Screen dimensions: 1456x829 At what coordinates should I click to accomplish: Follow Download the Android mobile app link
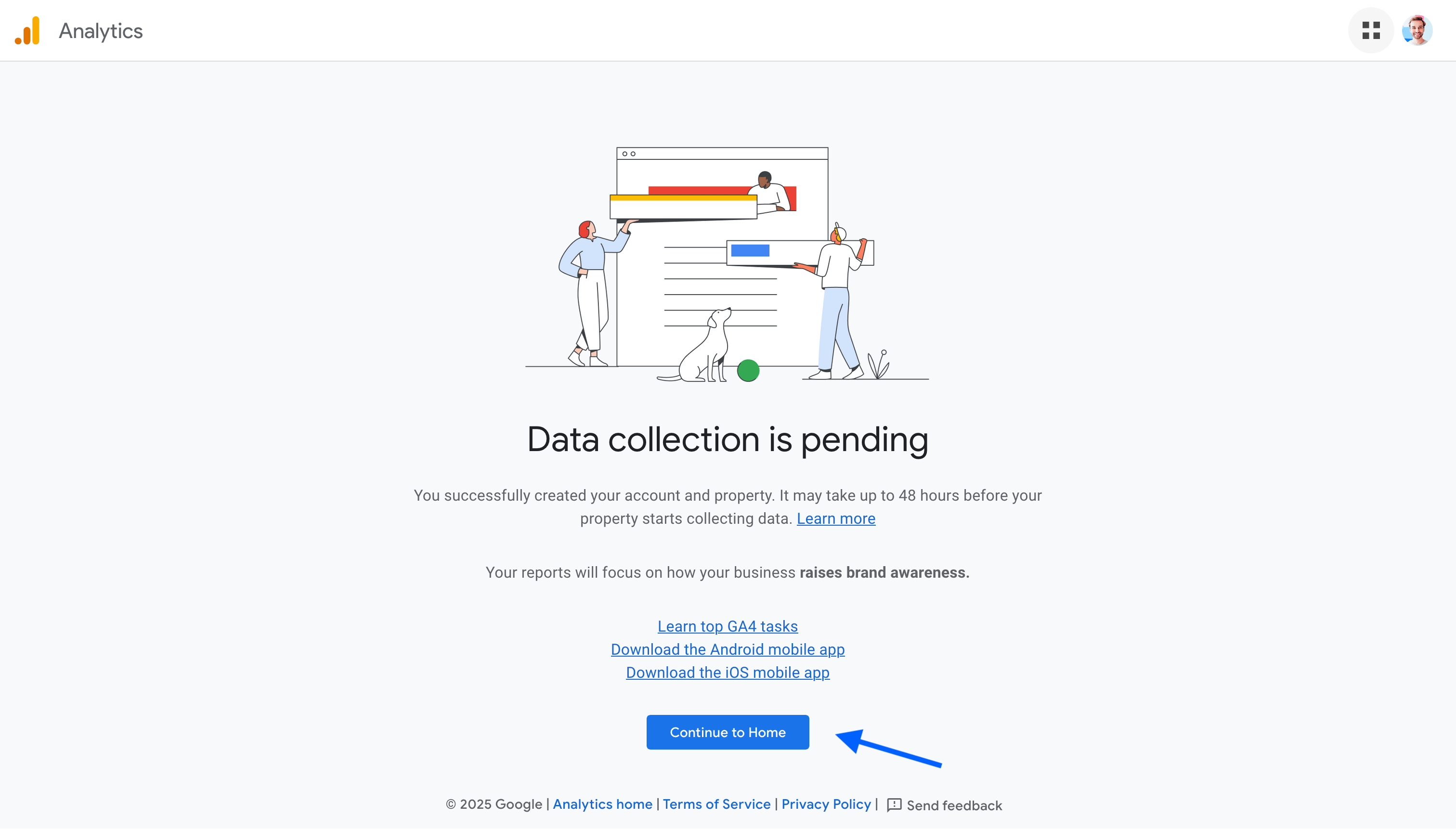coord(727,649)
